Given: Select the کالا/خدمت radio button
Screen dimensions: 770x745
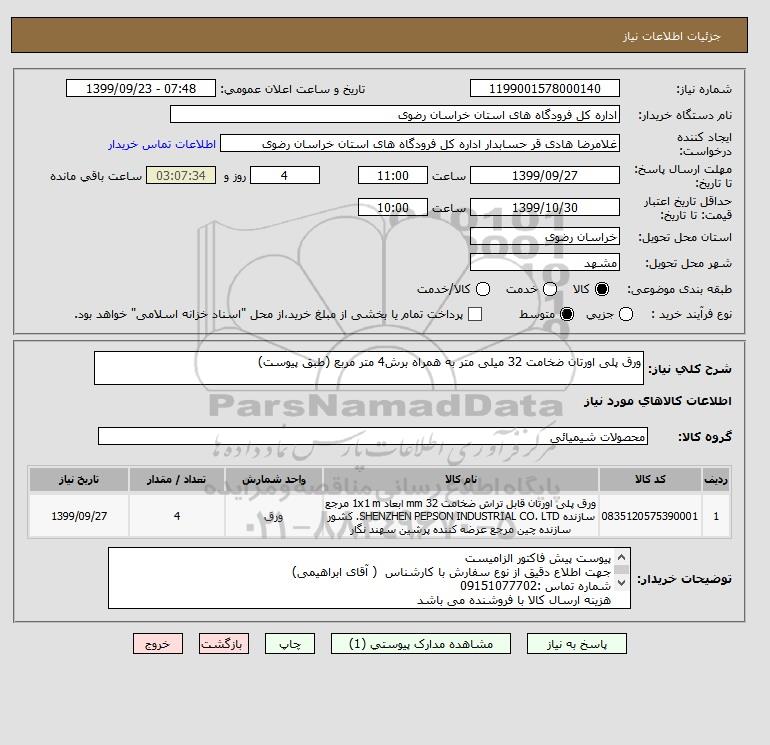Looking at the screenshot, I should coord(483,289).
